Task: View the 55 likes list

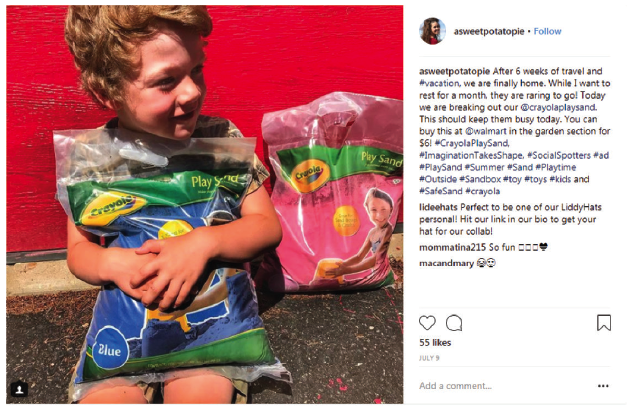Action: pyautogui.click(x=435, y=343)
